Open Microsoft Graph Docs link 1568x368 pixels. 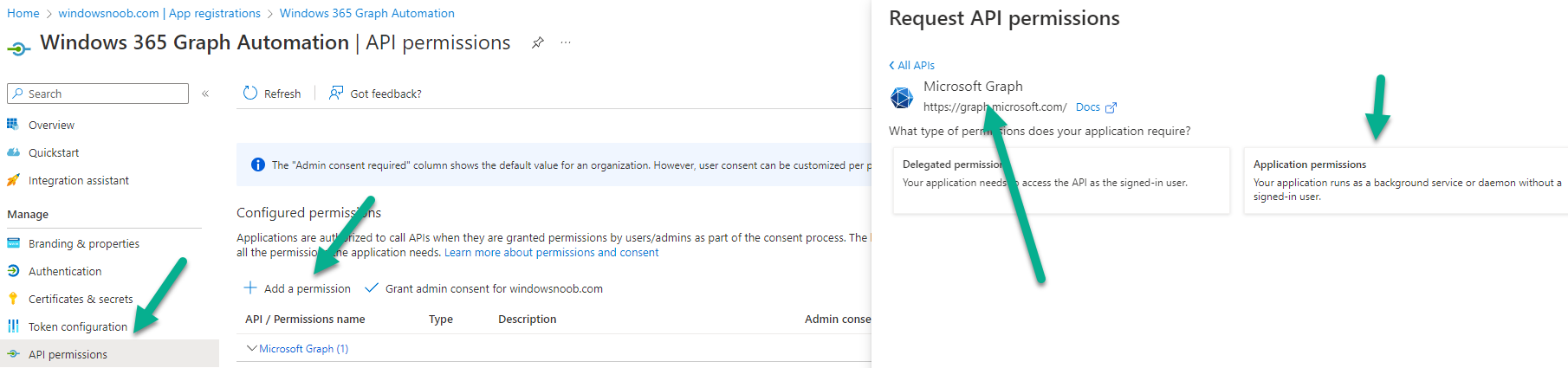(x=1088, y=107)
